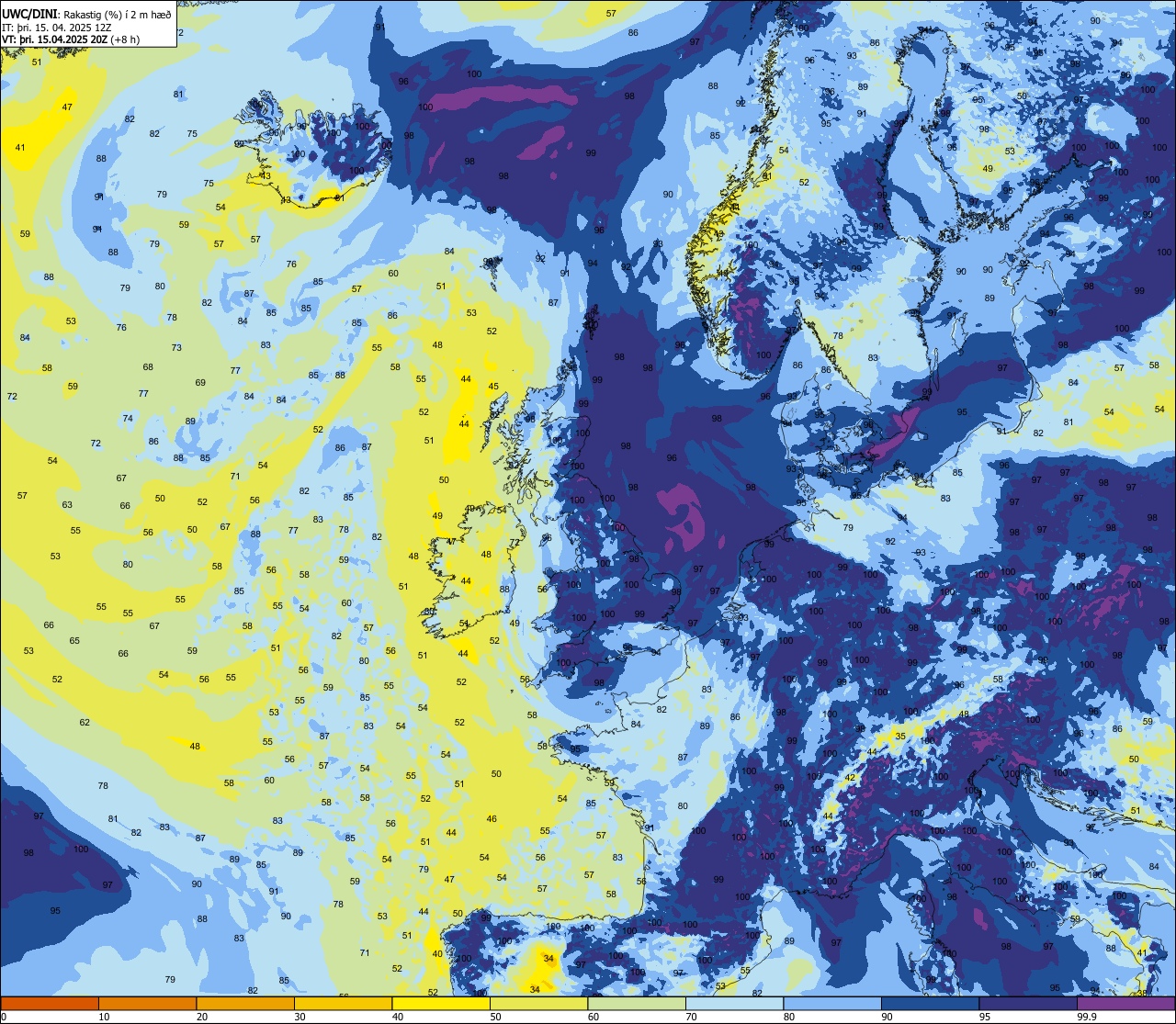Select the medium blue 80–90 legend segment
This screenshot has height=1024, width=1176.
(x=832, y=1003)
